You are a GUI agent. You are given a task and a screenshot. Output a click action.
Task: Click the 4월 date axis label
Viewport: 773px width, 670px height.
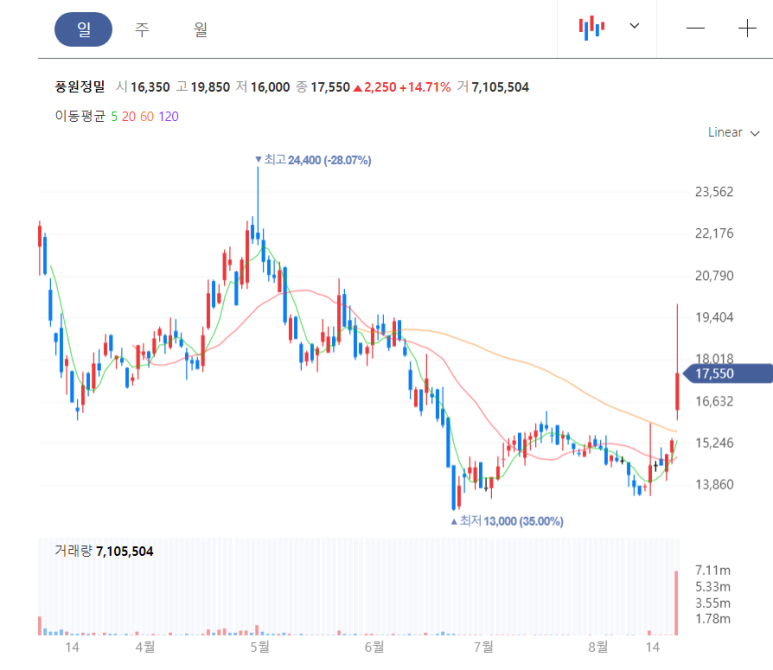(145, 647)
